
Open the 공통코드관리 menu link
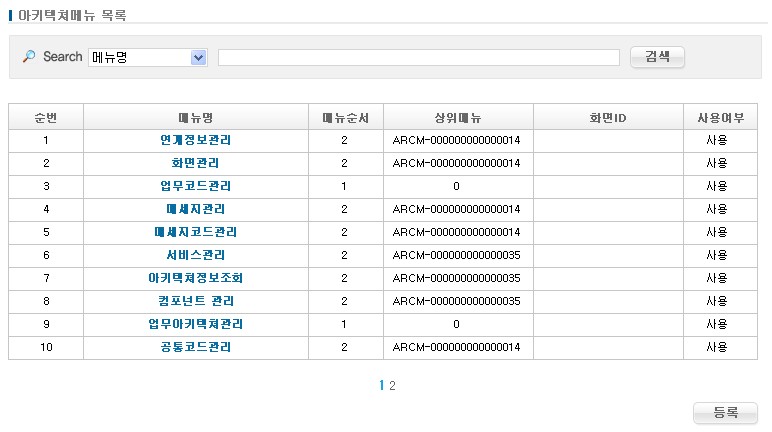tap(195, 347)
